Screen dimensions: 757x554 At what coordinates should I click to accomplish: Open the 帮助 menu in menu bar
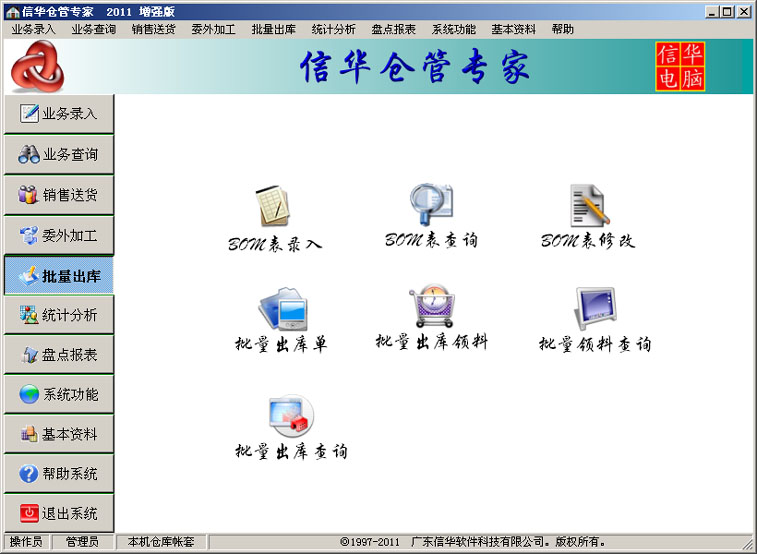pos(563,29)
